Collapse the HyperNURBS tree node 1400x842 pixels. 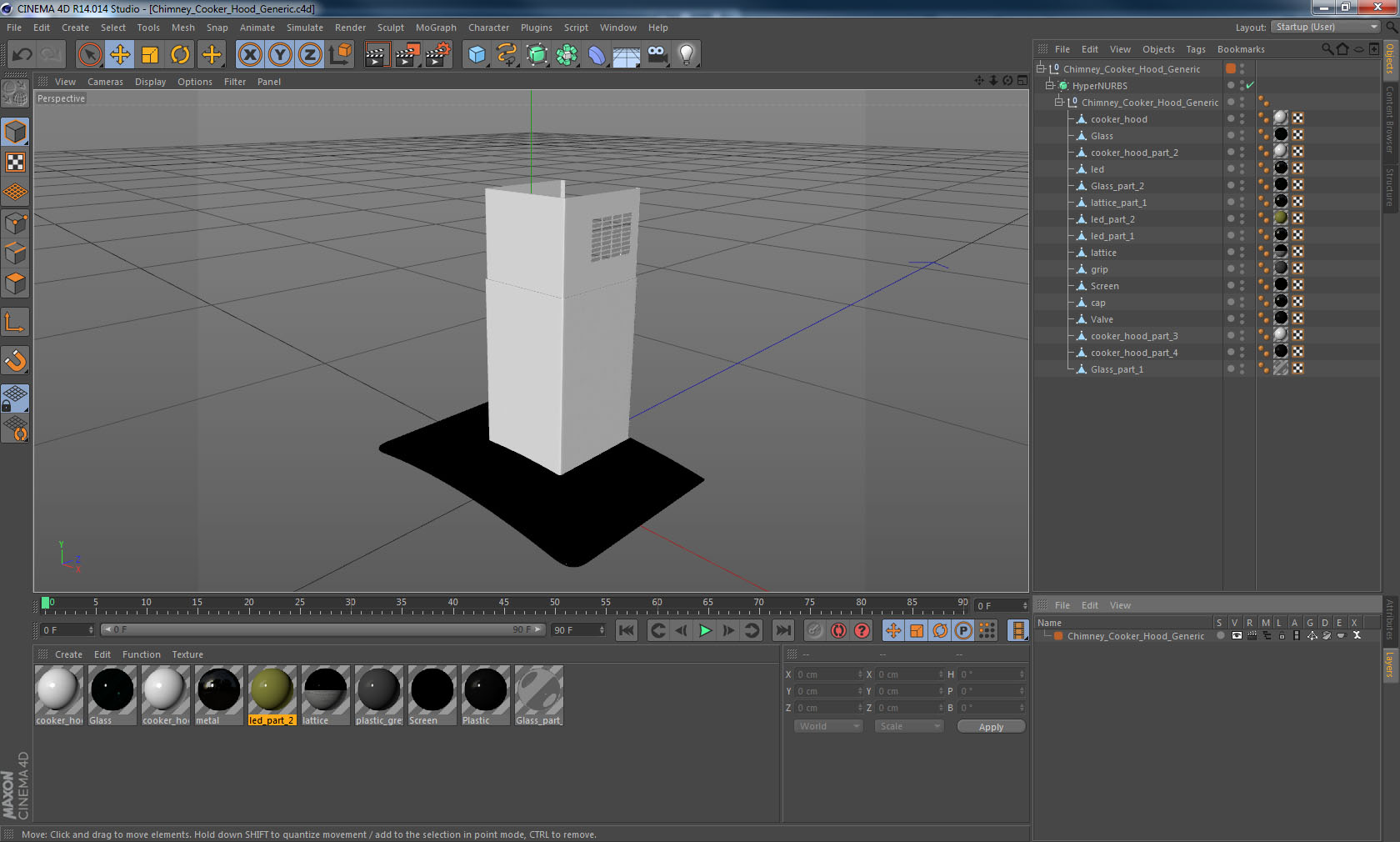(x=1050, y=85)
